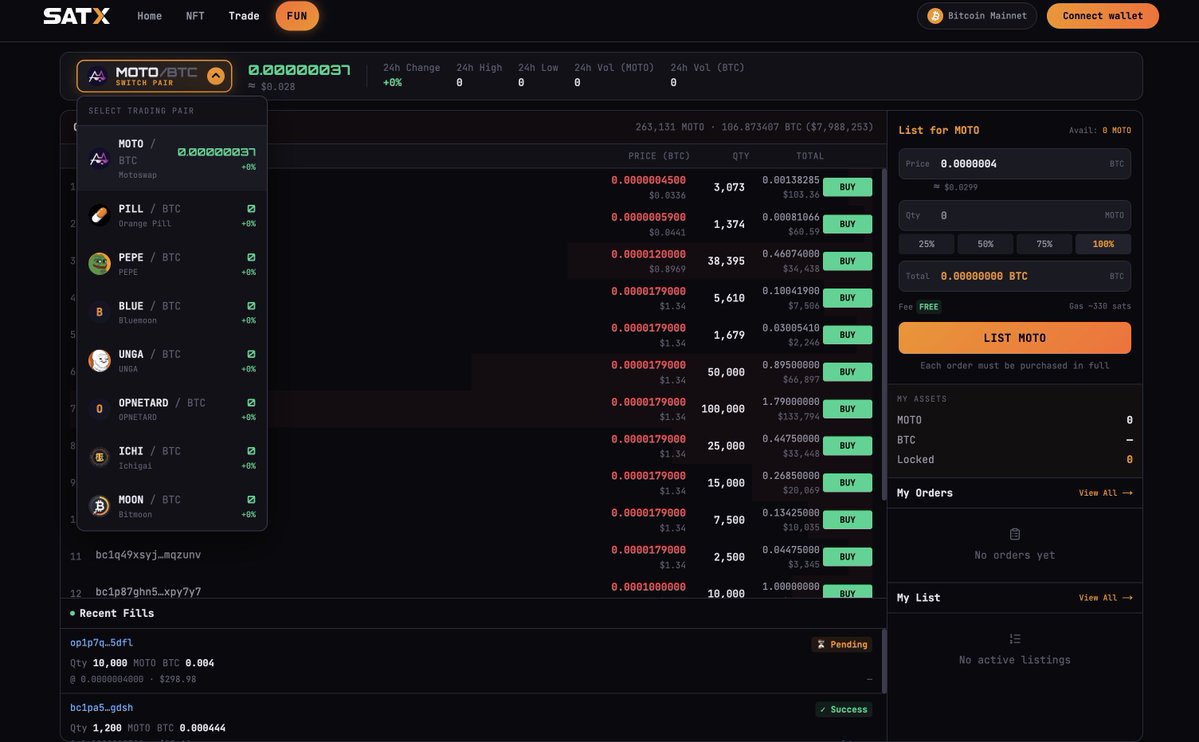Buy the 1,679 MOTO listing
1199x742 pixels.
point(847,335)
